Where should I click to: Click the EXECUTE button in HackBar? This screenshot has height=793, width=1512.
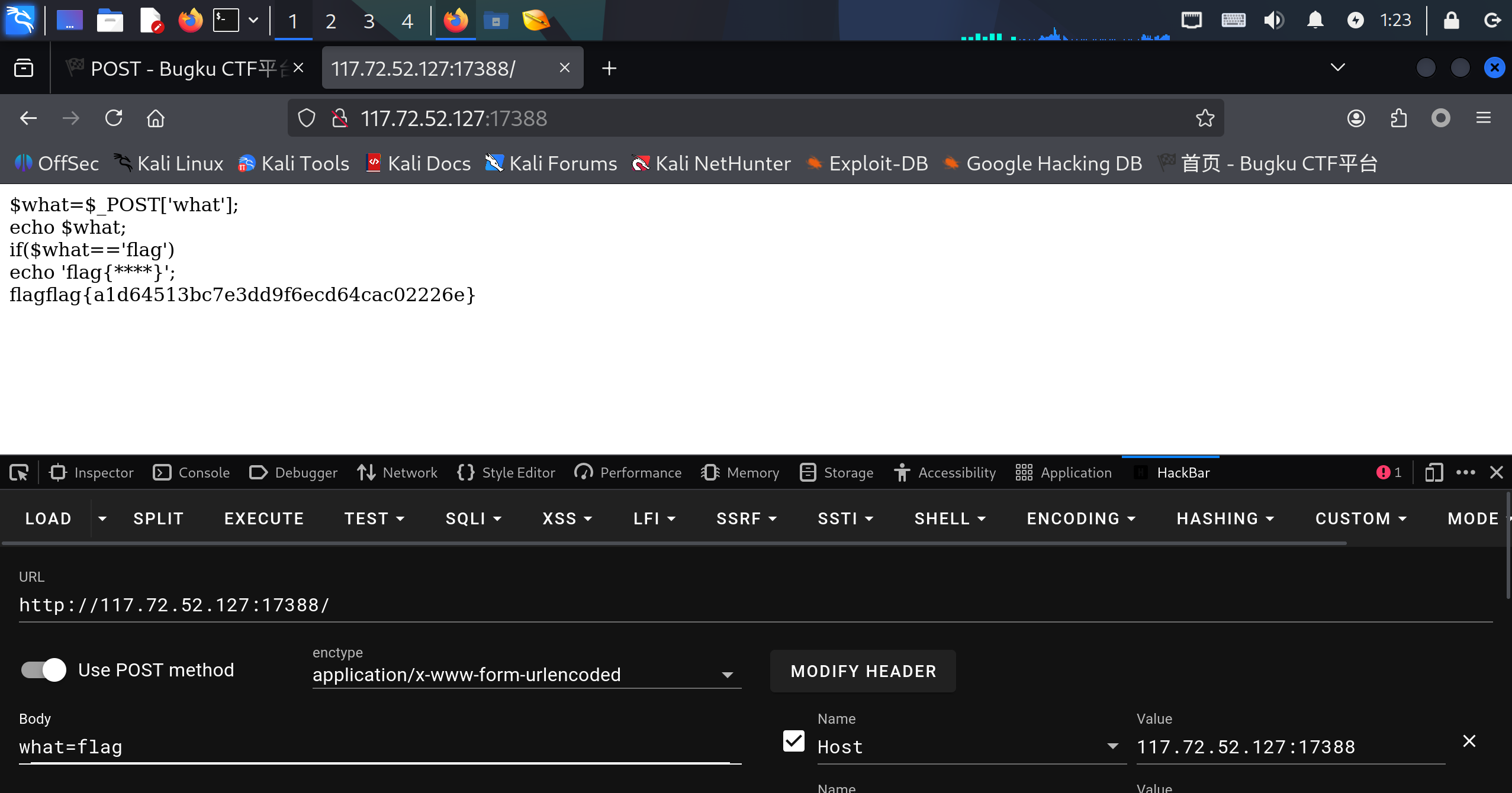click(x=264, y=518)
